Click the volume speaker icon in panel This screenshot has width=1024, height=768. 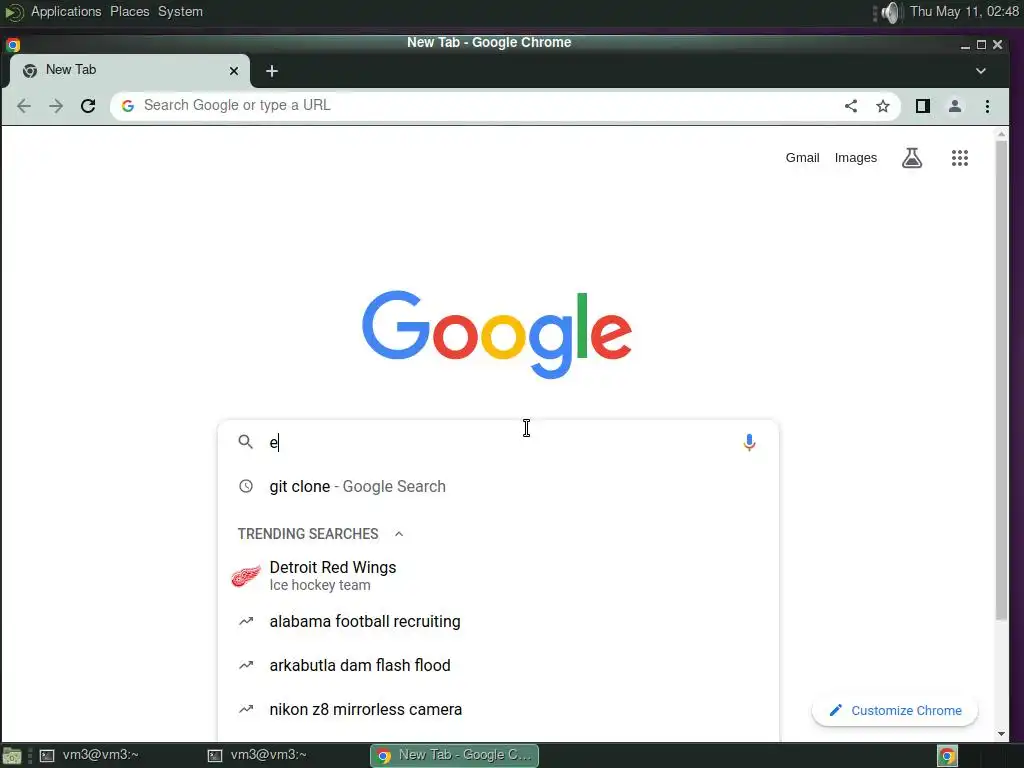890,12
